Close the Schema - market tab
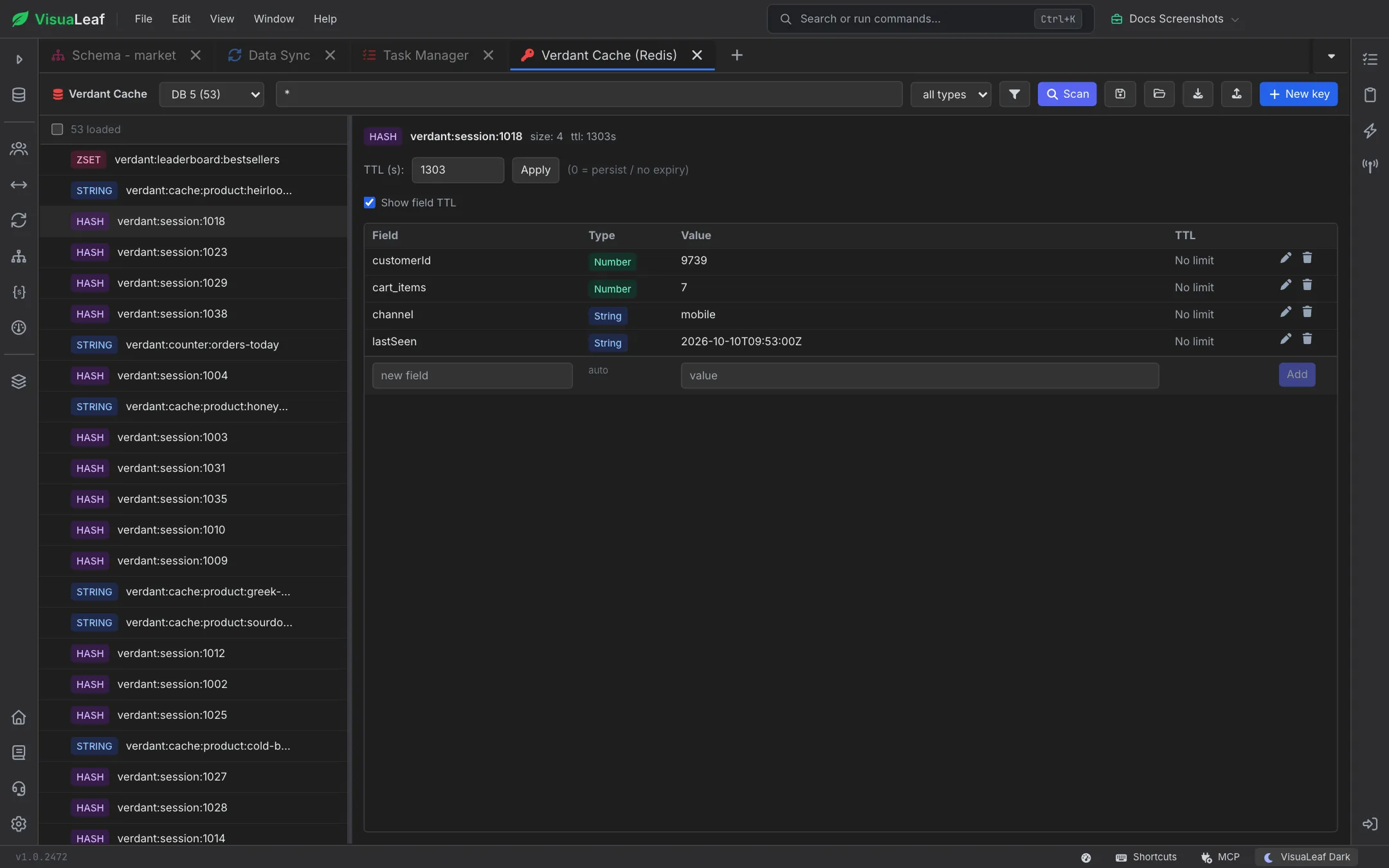1389x868 pixels. (195, 55)
